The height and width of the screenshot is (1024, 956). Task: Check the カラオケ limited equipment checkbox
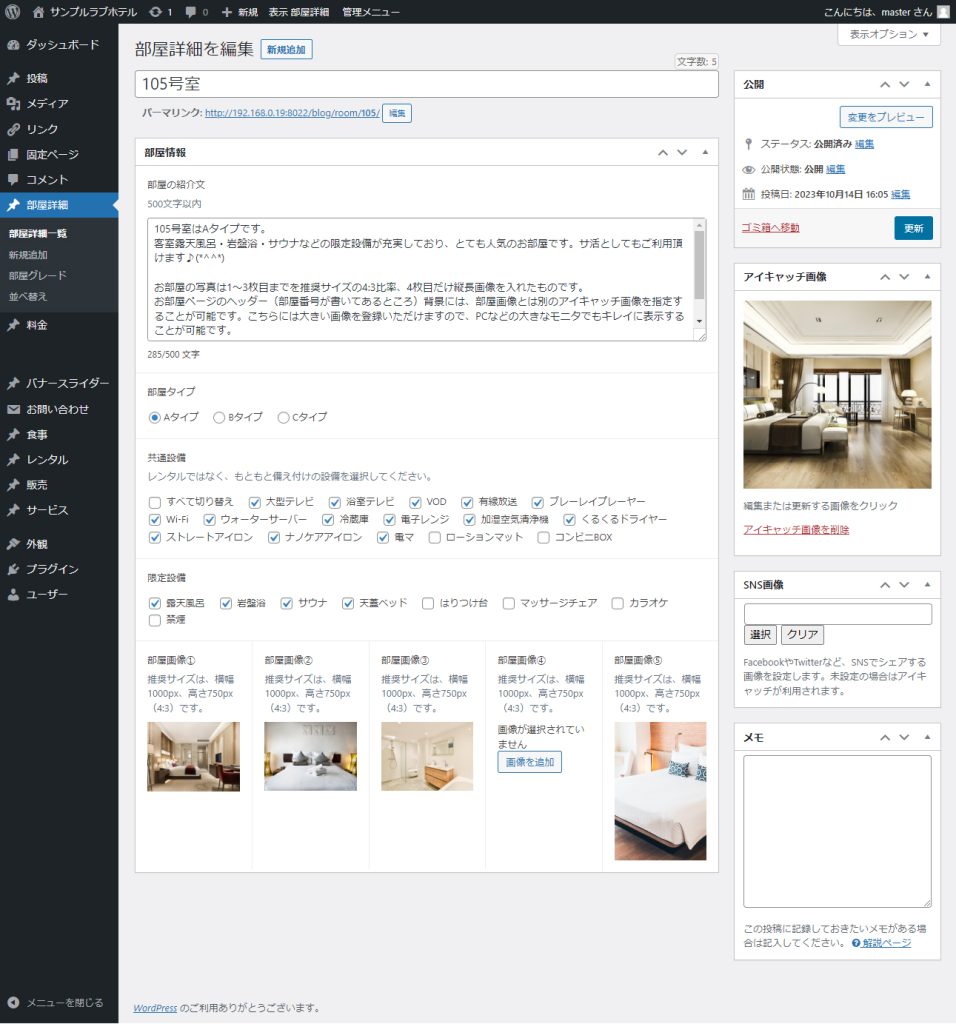point(617,603)
